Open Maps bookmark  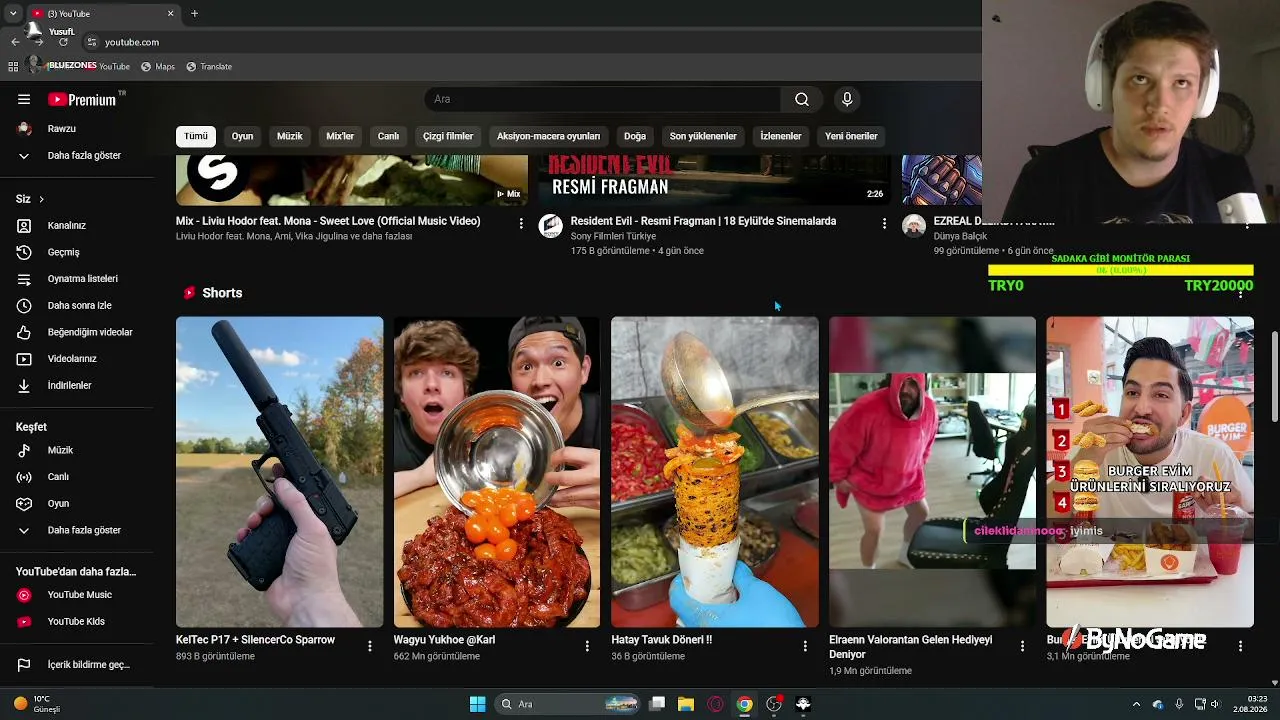click(x=158, y=66)
